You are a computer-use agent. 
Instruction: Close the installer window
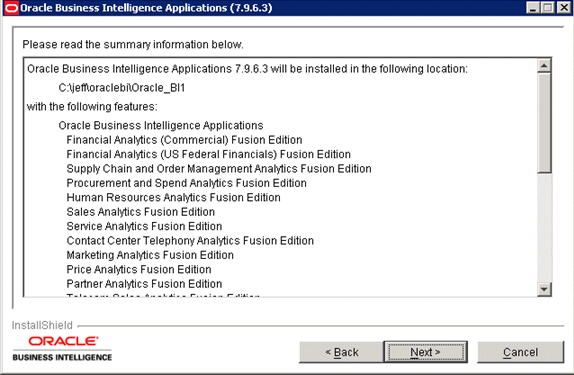coord(564,8)
